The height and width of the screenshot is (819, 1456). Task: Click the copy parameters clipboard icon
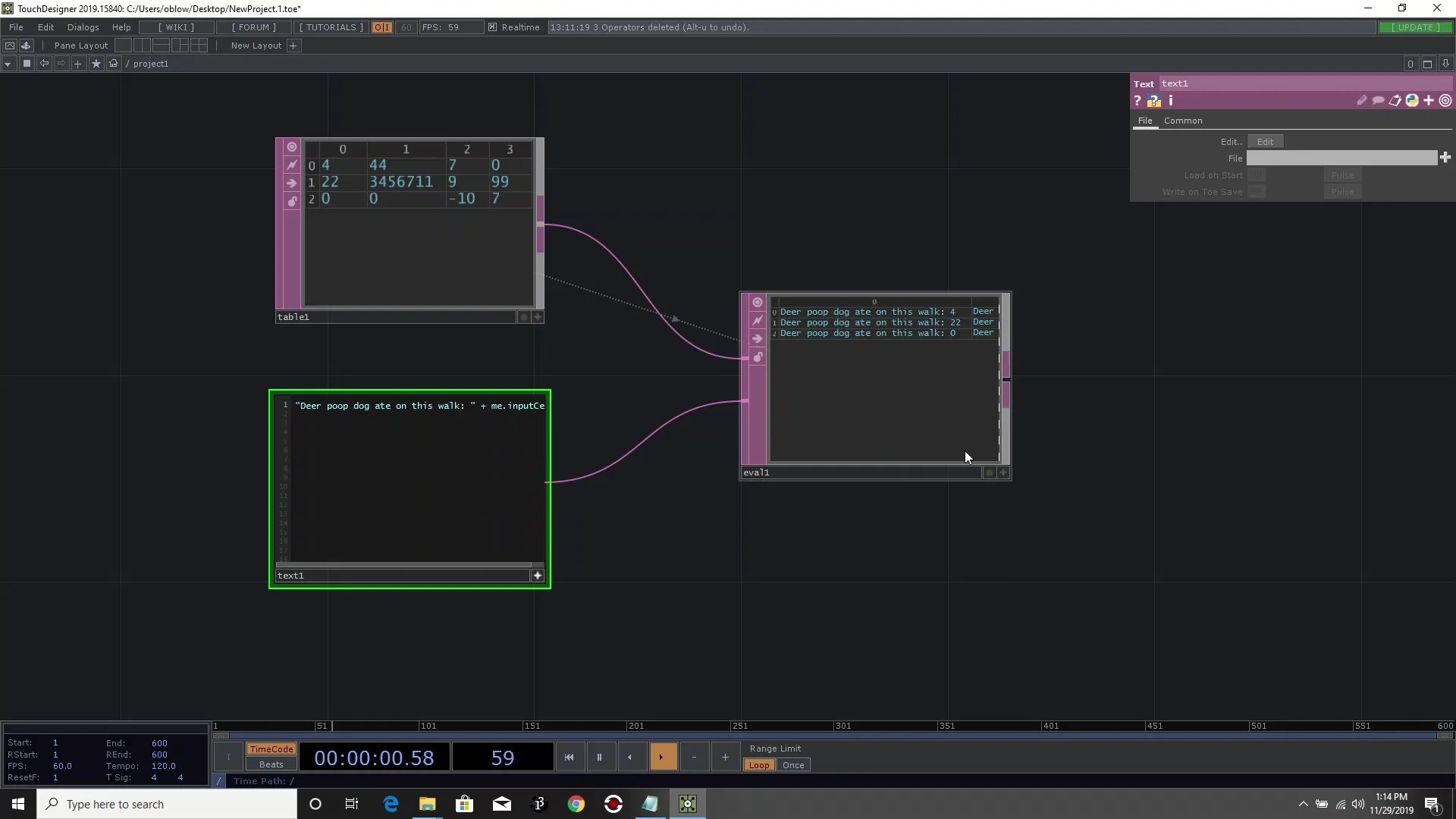pyautogui.click(x=1395, y=100)
